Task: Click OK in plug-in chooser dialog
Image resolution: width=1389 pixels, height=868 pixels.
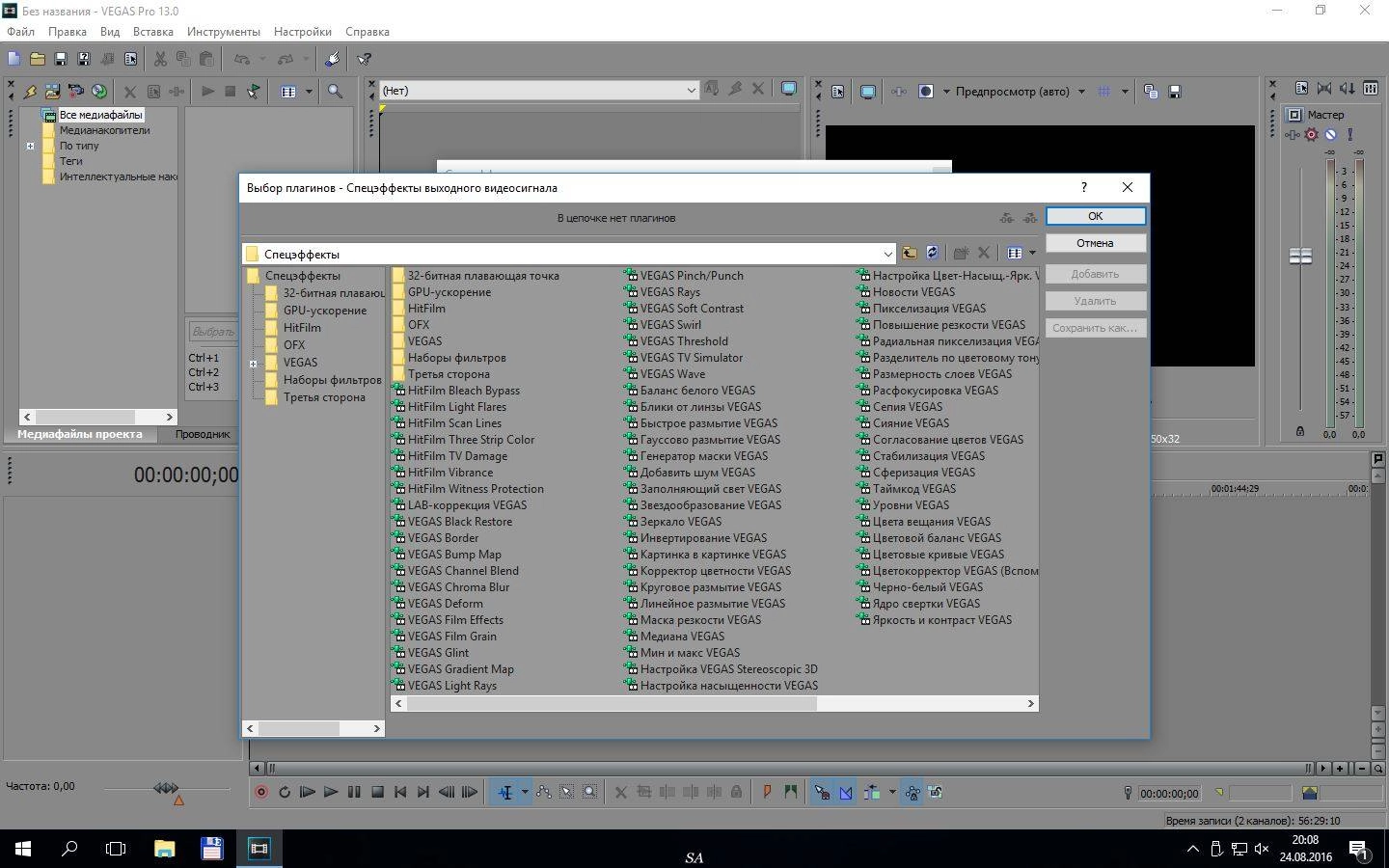Action: [x=1095, y=216]
